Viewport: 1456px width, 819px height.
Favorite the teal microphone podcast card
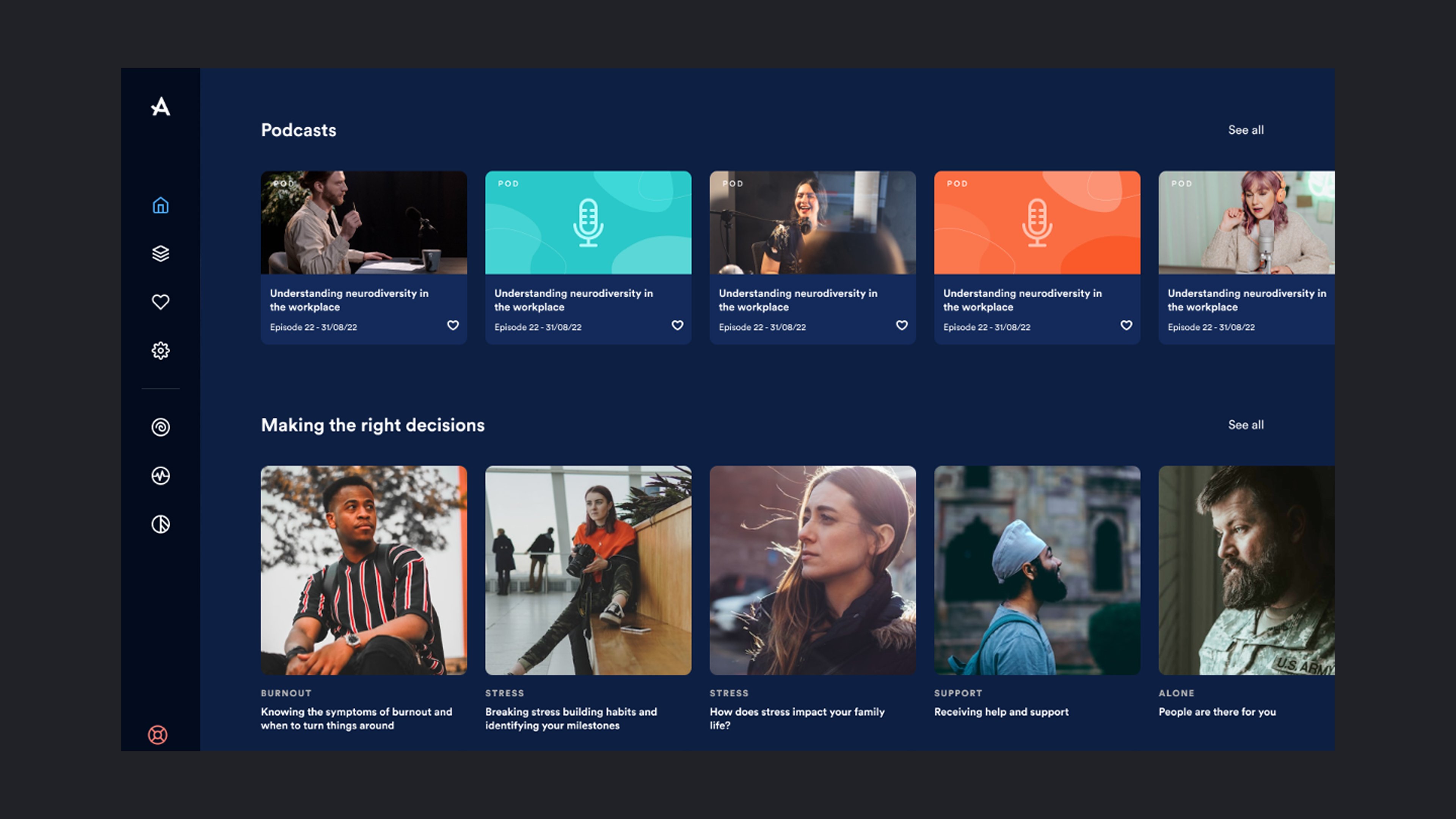point(677,325)
